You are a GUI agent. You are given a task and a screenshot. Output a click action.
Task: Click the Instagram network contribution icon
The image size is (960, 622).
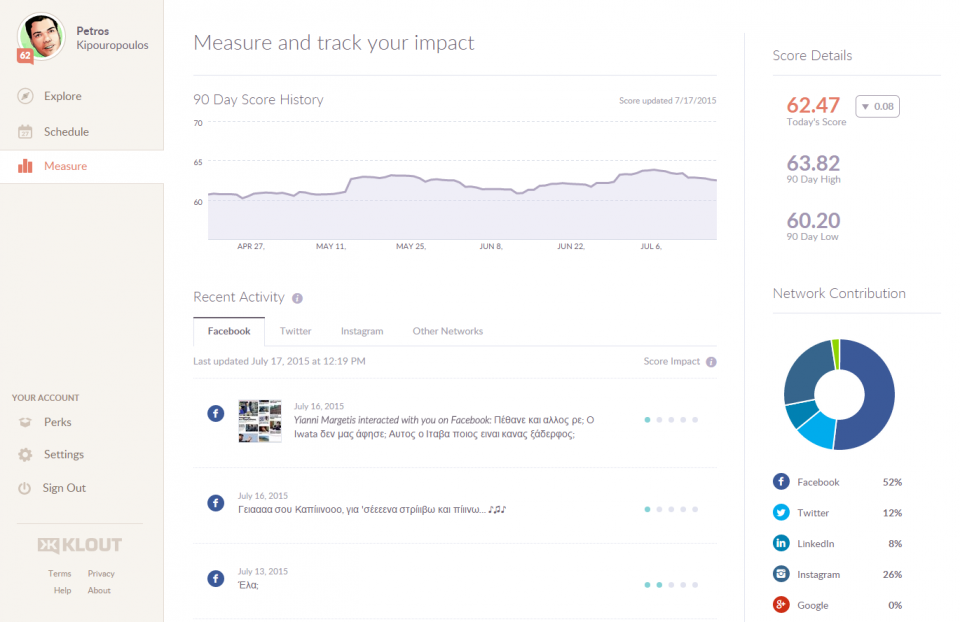click(781, 575)
